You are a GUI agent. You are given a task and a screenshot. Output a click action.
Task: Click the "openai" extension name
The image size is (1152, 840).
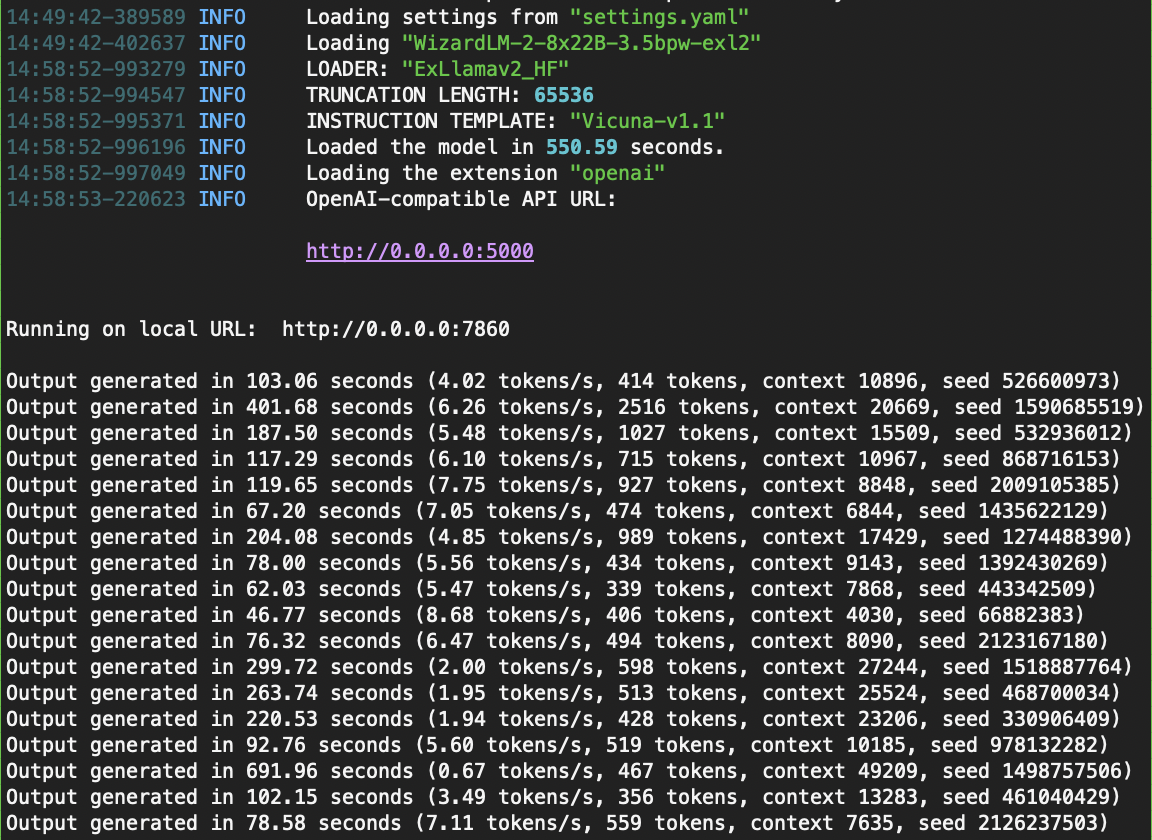617,173
